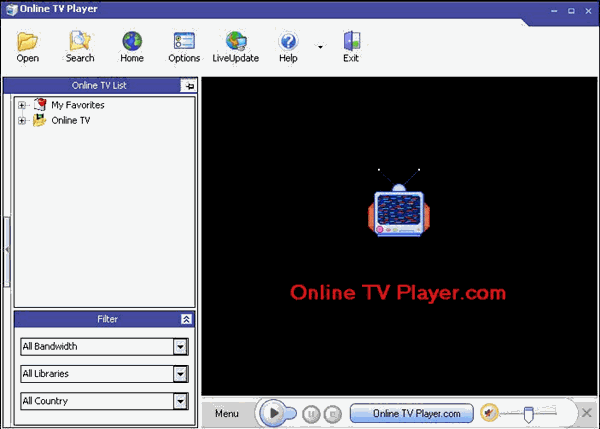Stop playback with the Stop button

click(333, 414)
